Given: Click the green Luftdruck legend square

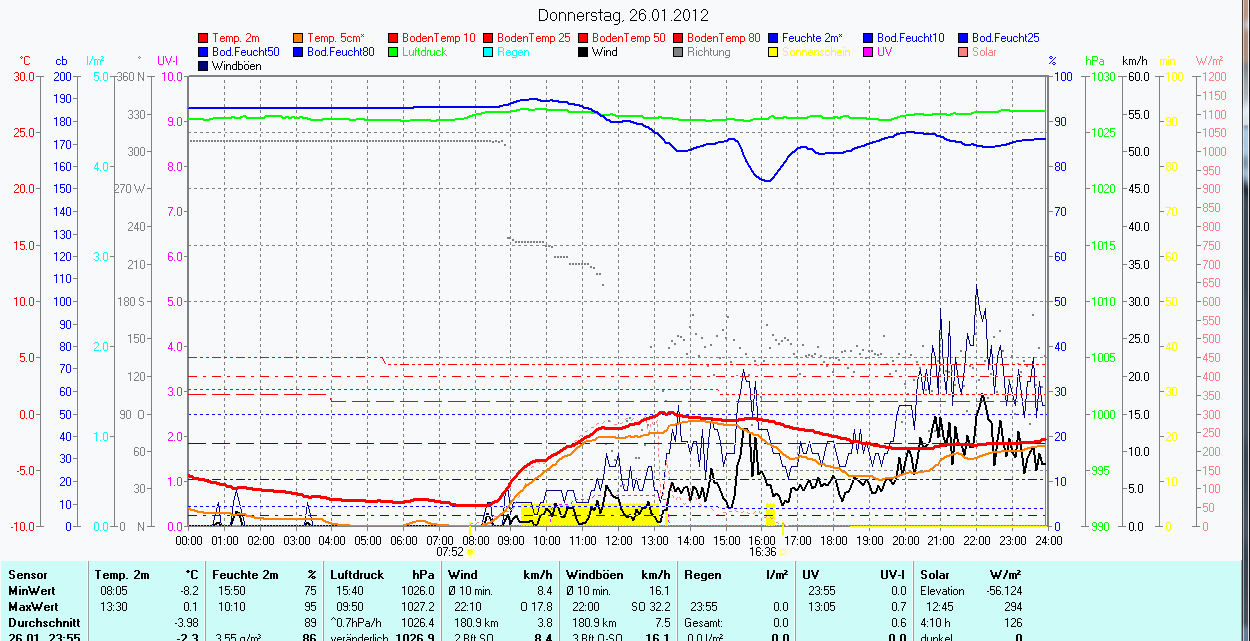Looking at the screenshot, I should pyautogui.click(x=394, y=52).
